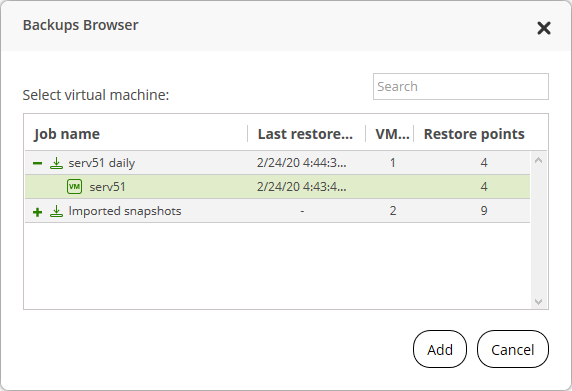Click the scrollbar up arrow
Viewport: 572px width, 391px height.
pos(538,160)
